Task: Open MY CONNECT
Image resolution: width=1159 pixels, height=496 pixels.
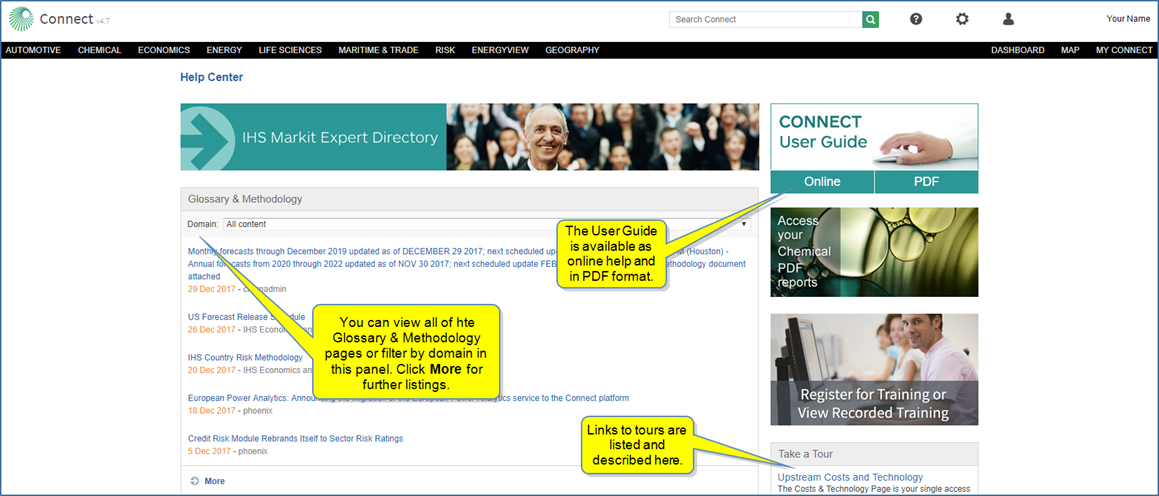Action: pos(1124,50)
